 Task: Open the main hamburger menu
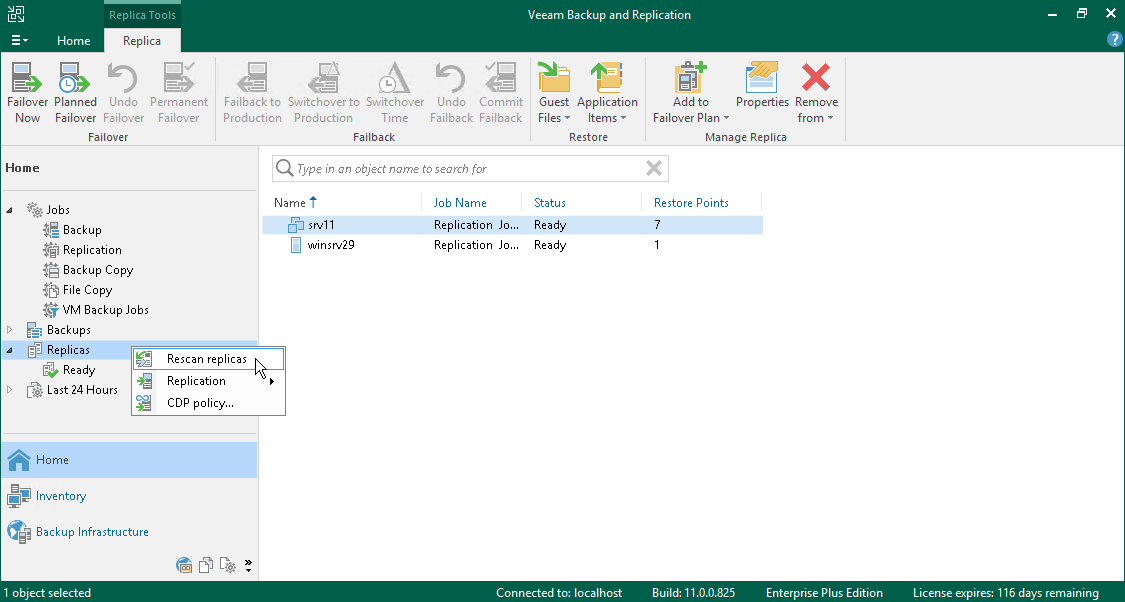tap(19, 40)
